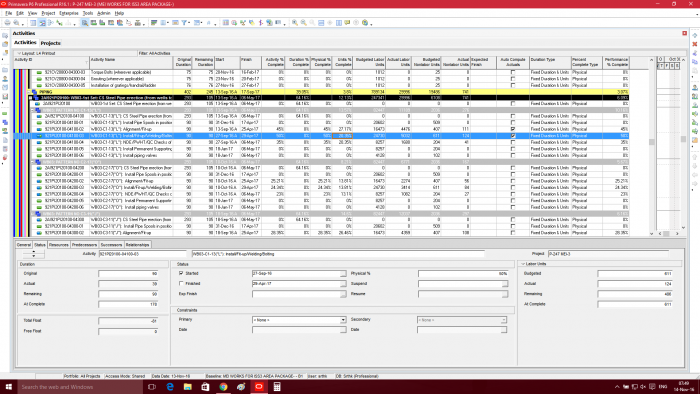Click the Zoom In magnifier icon
Image resolution: width=700 pixels, height=394 pixels.
[x=295, y=22]
